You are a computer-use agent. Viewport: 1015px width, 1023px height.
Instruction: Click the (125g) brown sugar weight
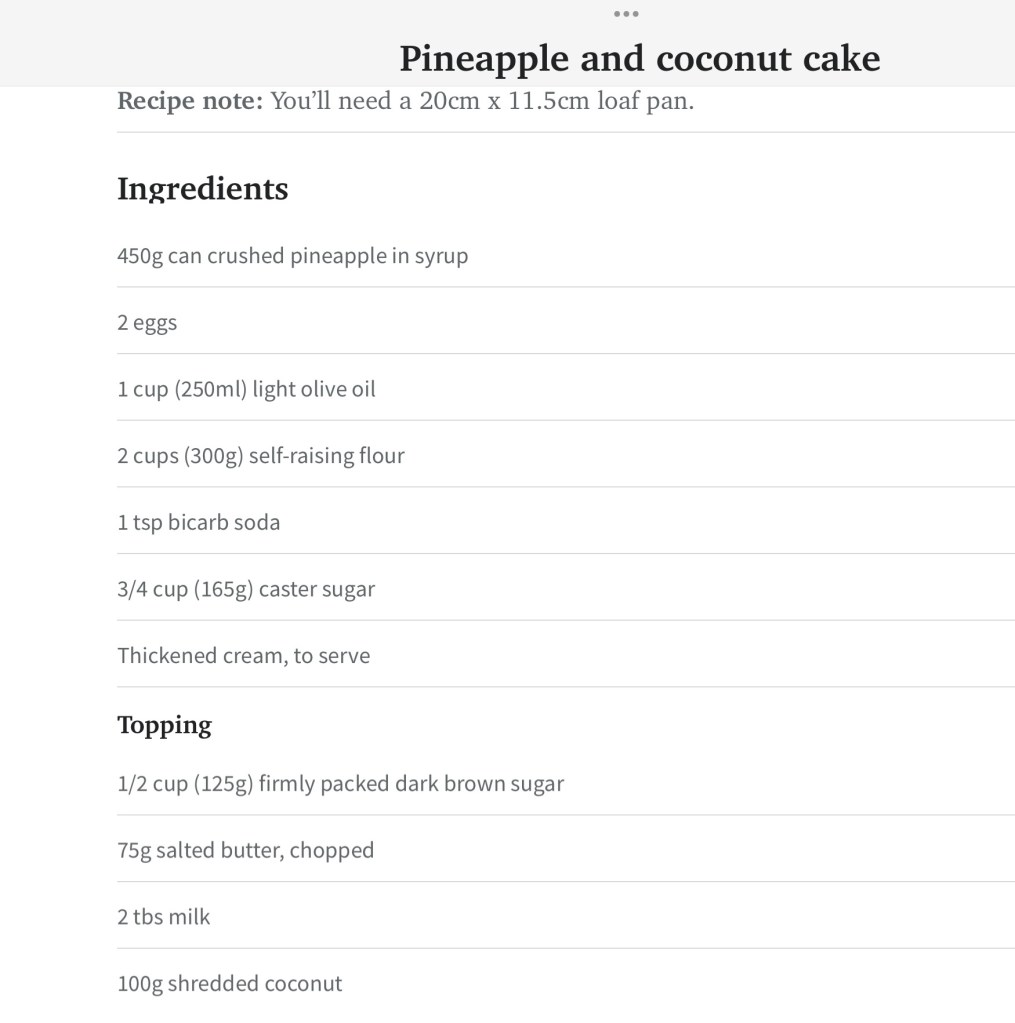223,784
